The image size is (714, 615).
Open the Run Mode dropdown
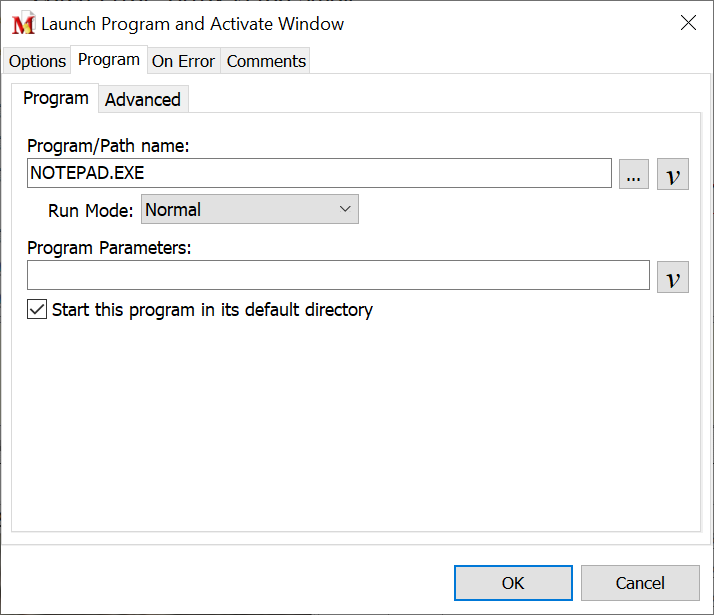250,210
